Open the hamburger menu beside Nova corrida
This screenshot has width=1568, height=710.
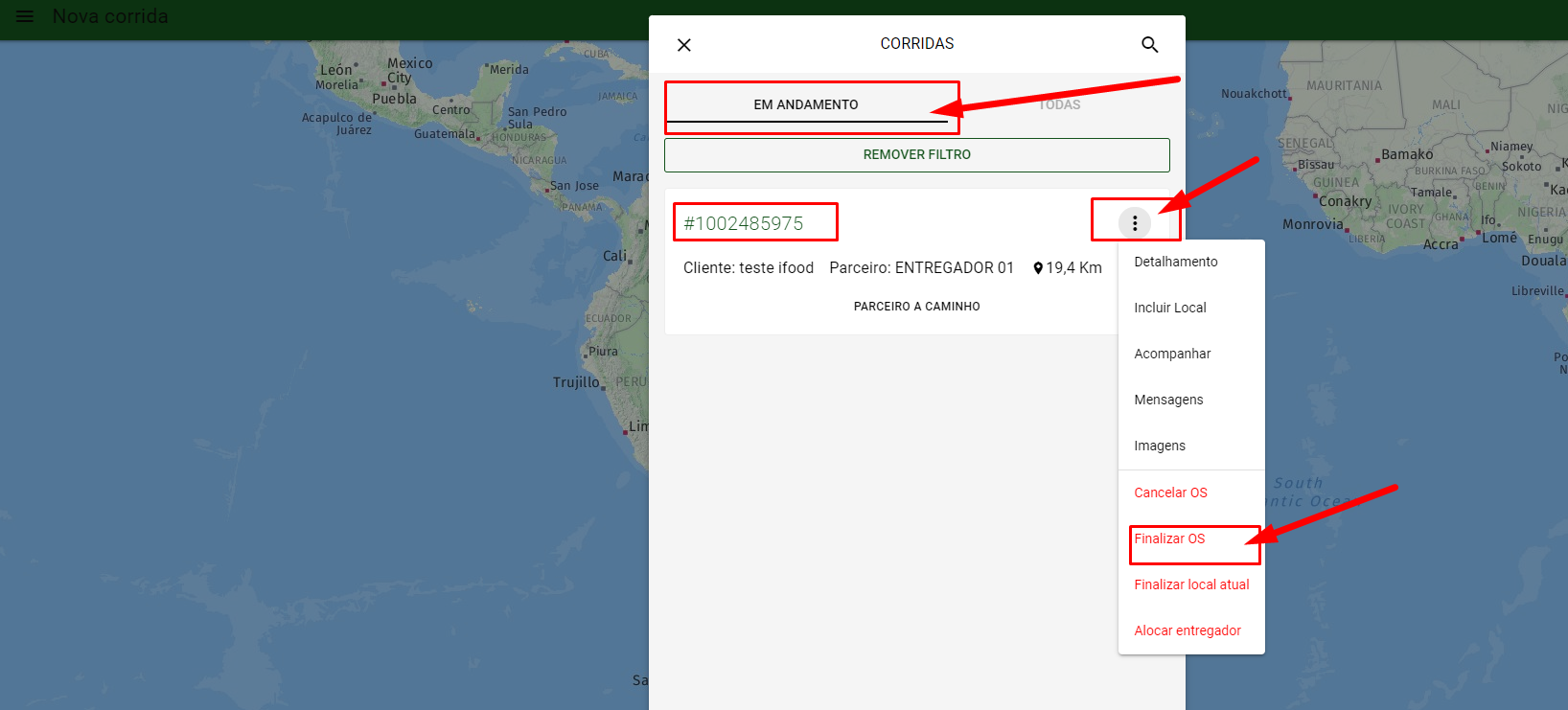coord(25,16)
